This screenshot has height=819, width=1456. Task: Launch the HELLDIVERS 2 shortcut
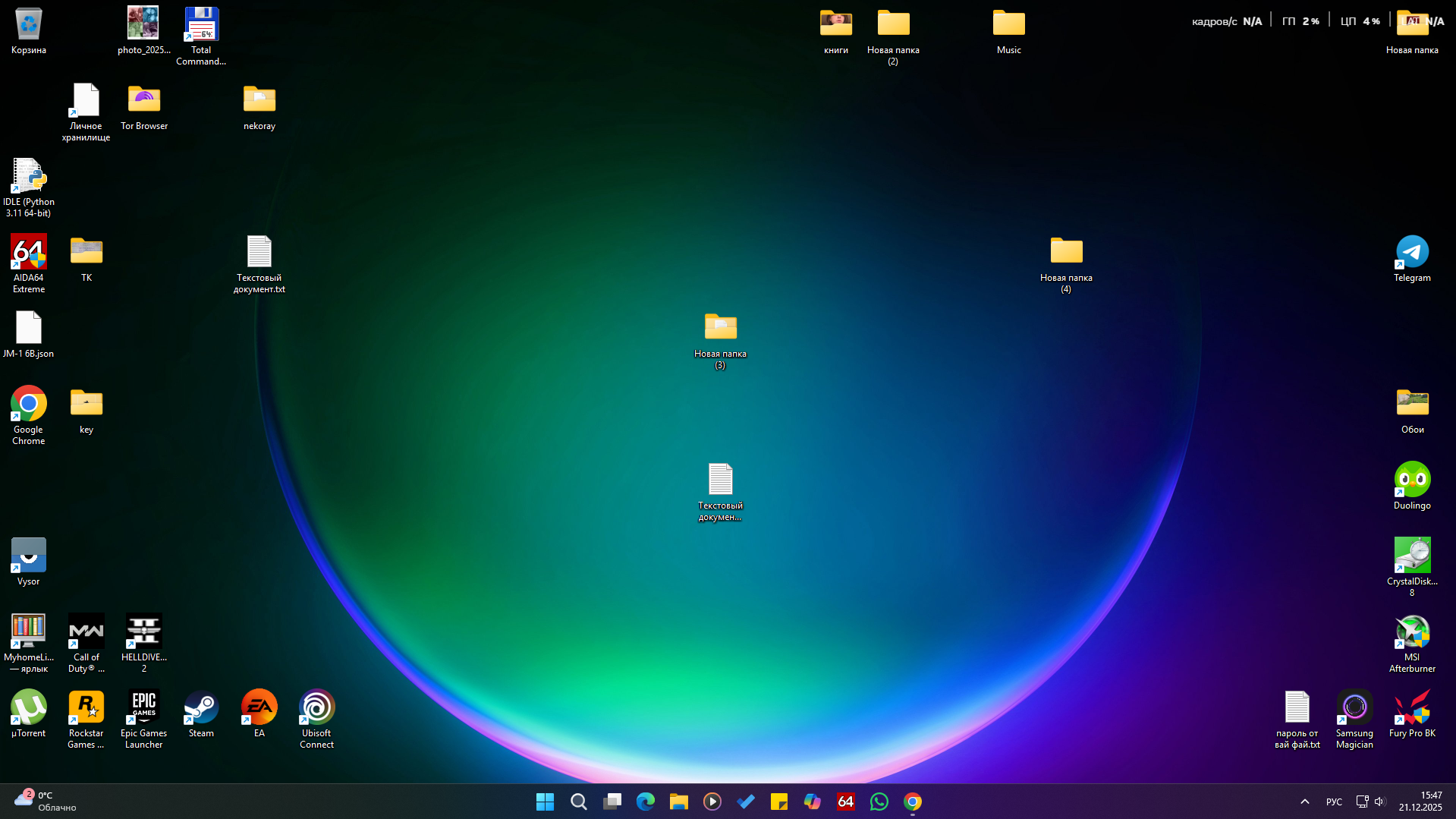pyautogui.click(x=143, y=644)
